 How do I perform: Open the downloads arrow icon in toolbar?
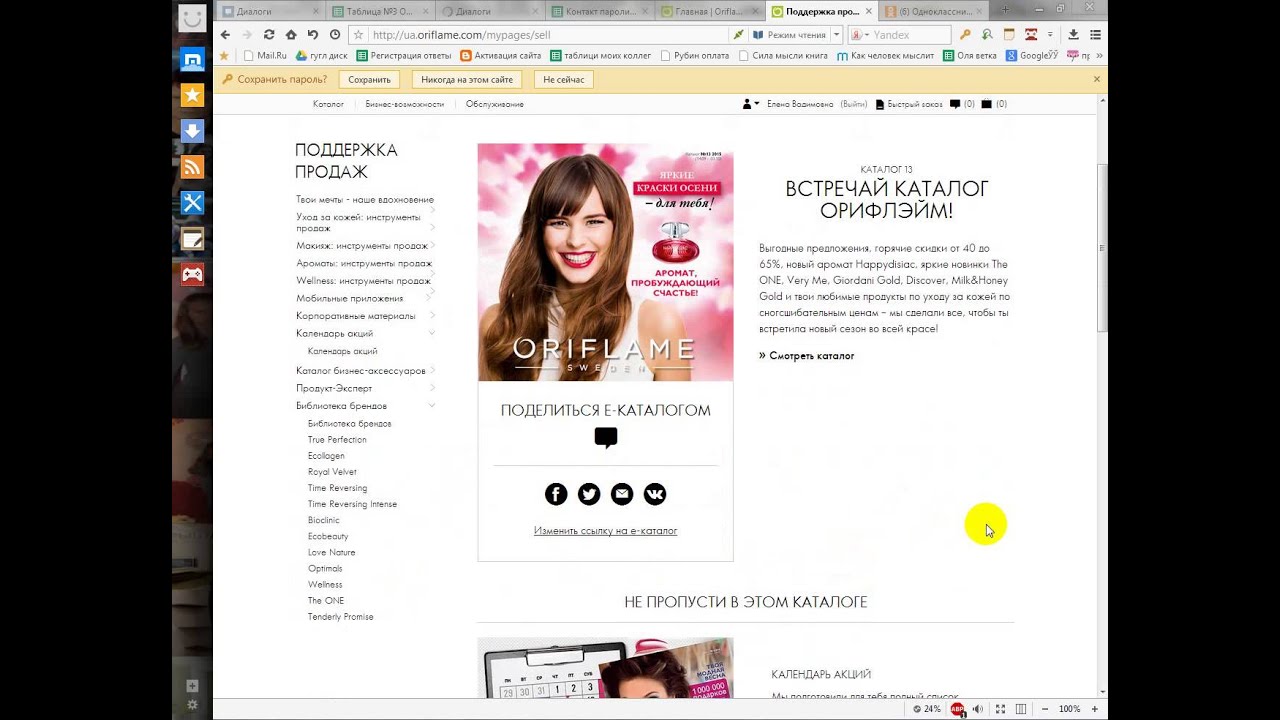tap(1073, 34)
